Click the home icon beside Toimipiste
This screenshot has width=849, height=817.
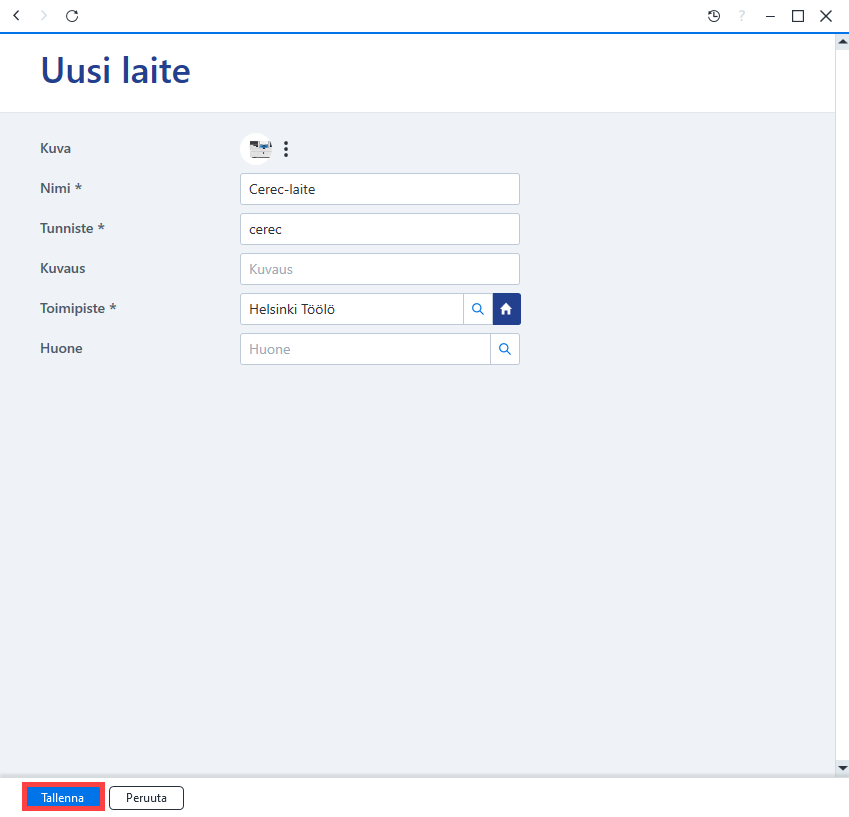pyautogui.click(x=506, y=309)
